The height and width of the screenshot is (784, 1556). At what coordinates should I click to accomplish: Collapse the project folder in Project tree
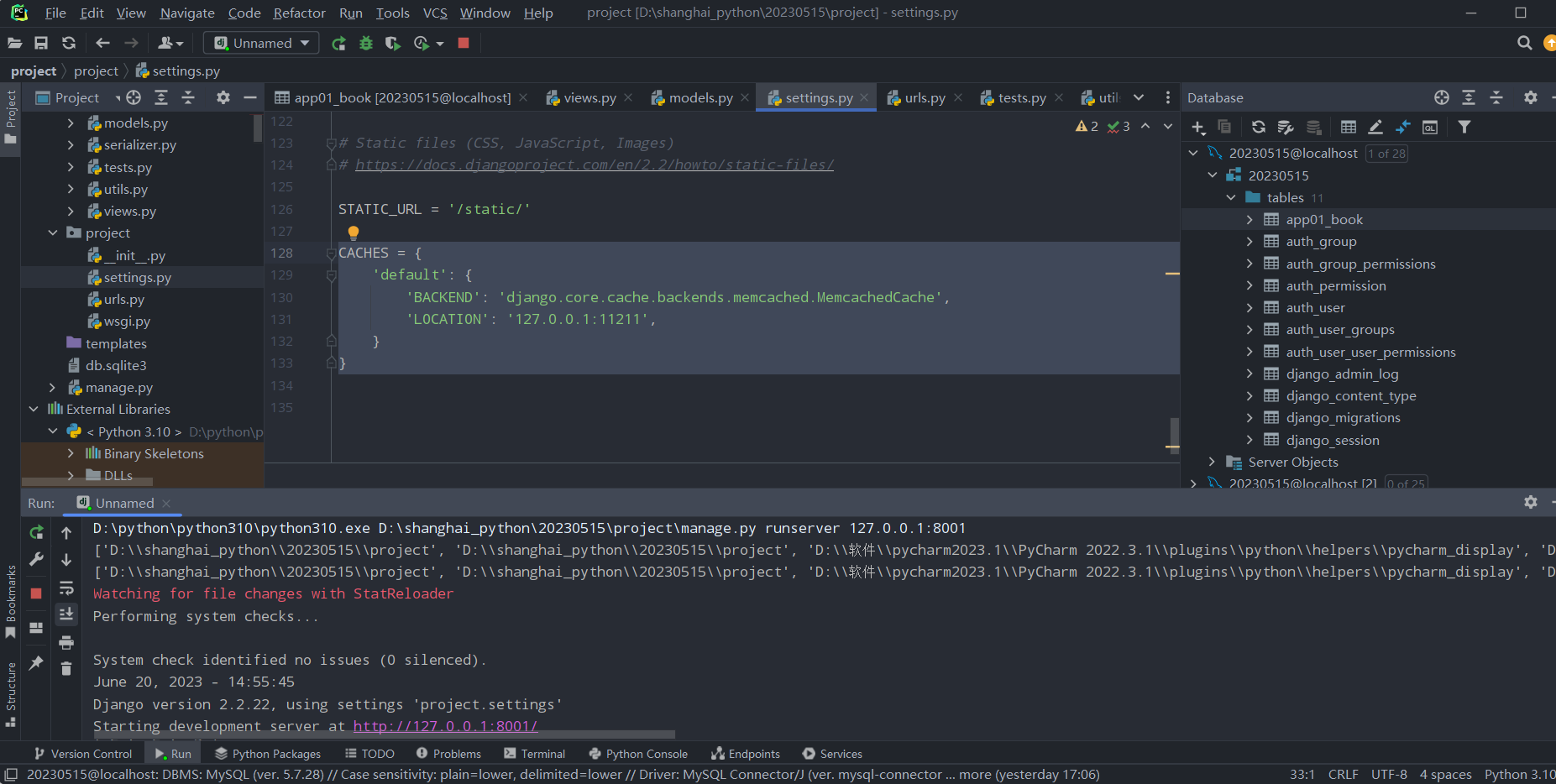[x=53, y=233]
